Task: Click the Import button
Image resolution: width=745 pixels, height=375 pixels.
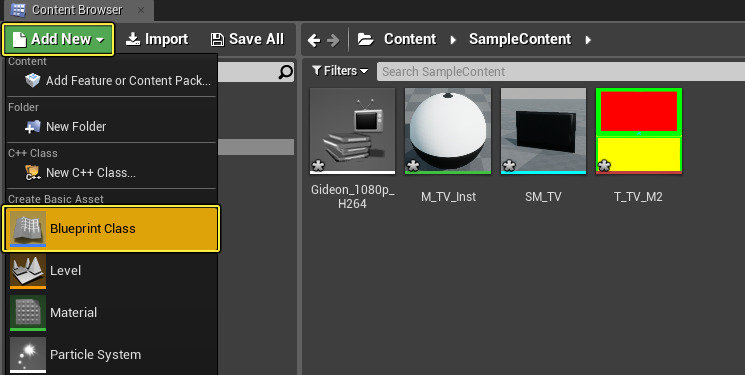Action: point(157,39)
